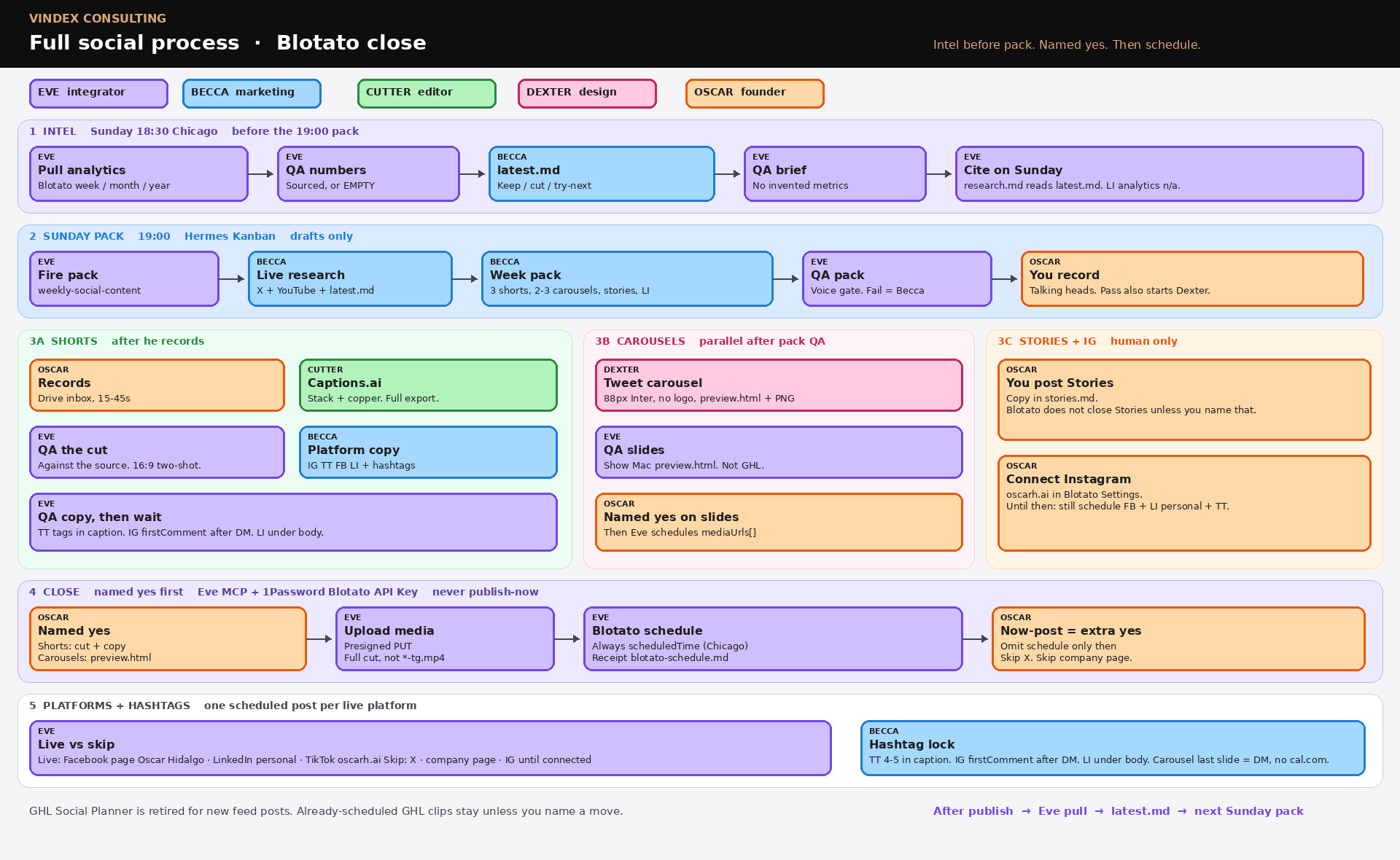Select the Hashtag lock card

tap(1113, 748)
